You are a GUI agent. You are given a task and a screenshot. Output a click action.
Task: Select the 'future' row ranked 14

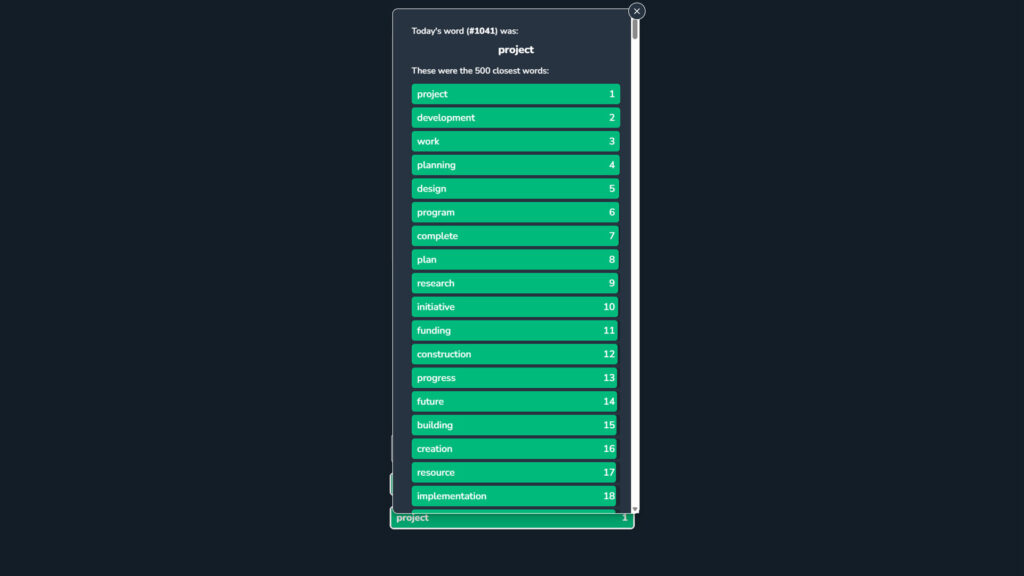pos(515,402)
